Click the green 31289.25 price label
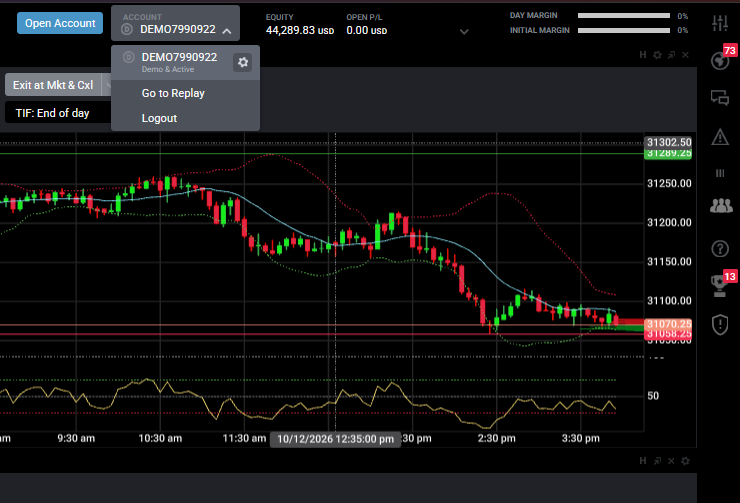Screen dimensions: 740x503 [668, 154]
